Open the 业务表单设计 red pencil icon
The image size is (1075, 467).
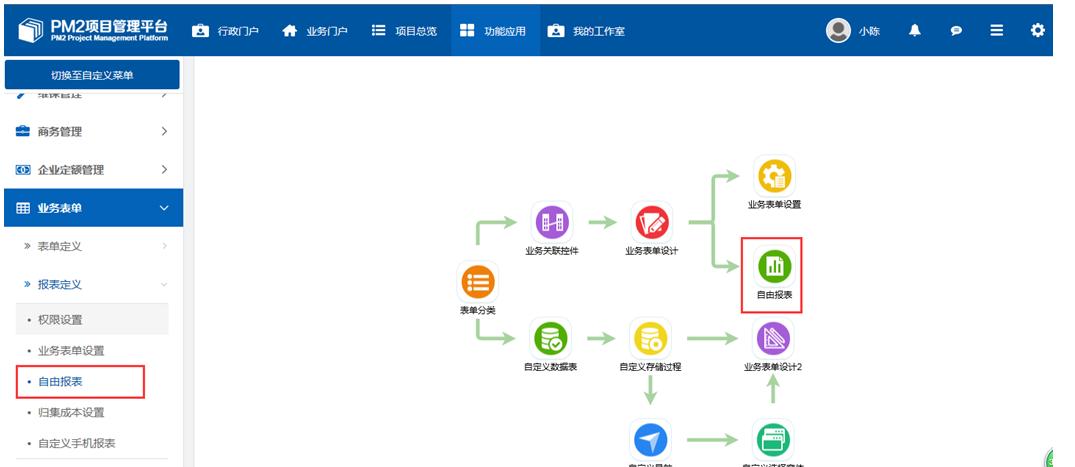click(651, 222)
